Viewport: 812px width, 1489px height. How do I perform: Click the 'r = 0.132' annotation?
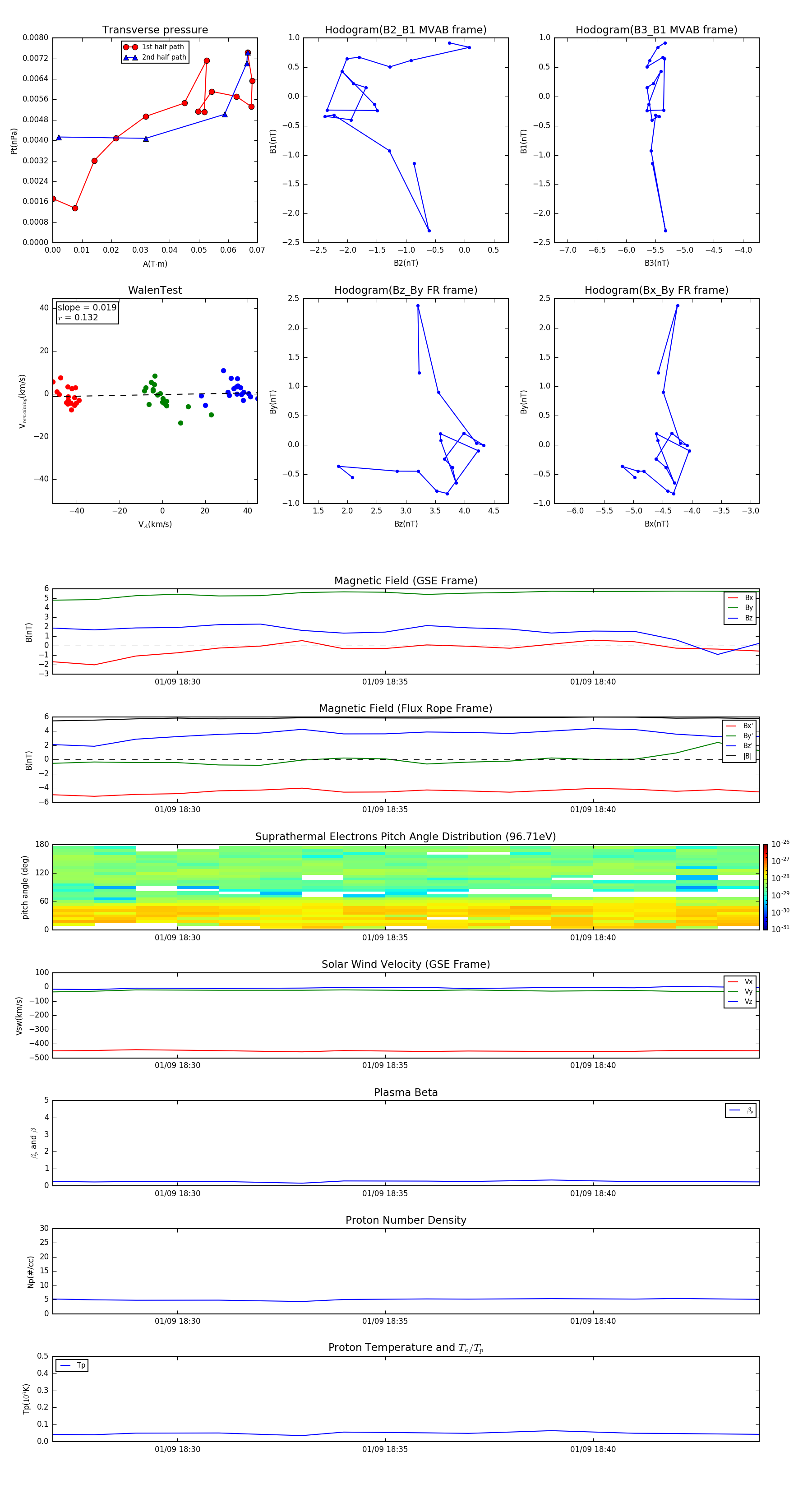coord(78,317)
